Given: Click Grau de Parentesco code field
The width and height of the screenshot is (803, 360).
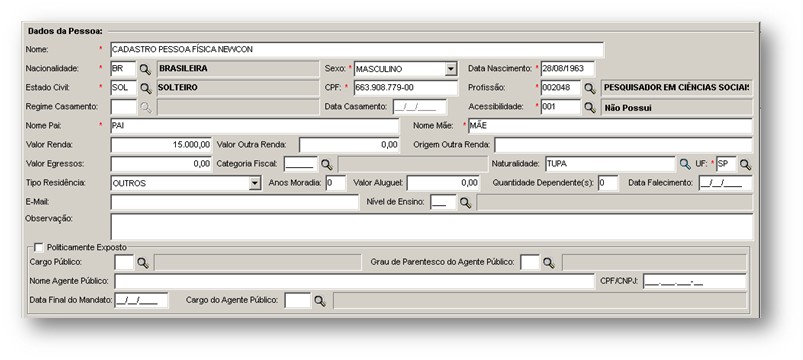Looking at the screenshot, I should [530, 263].
